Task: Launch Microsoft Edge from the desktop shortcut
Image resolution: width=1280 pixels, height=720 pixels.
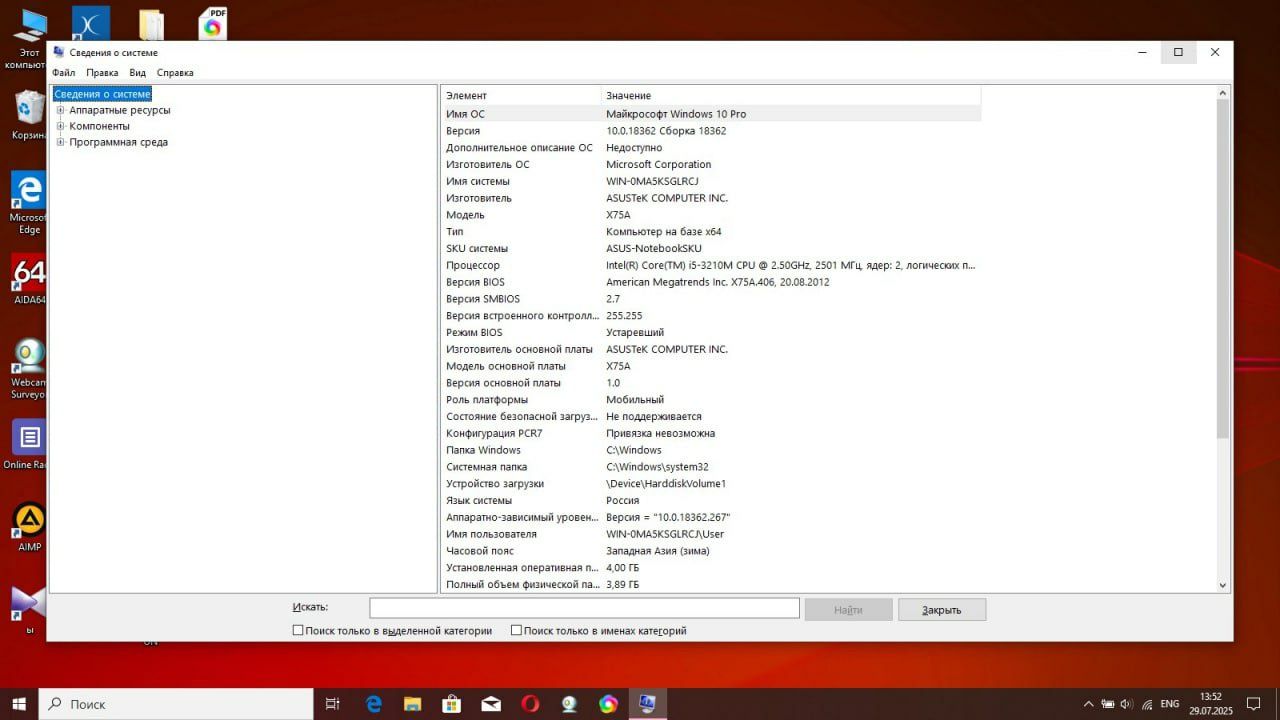Action: click(28, 203)
